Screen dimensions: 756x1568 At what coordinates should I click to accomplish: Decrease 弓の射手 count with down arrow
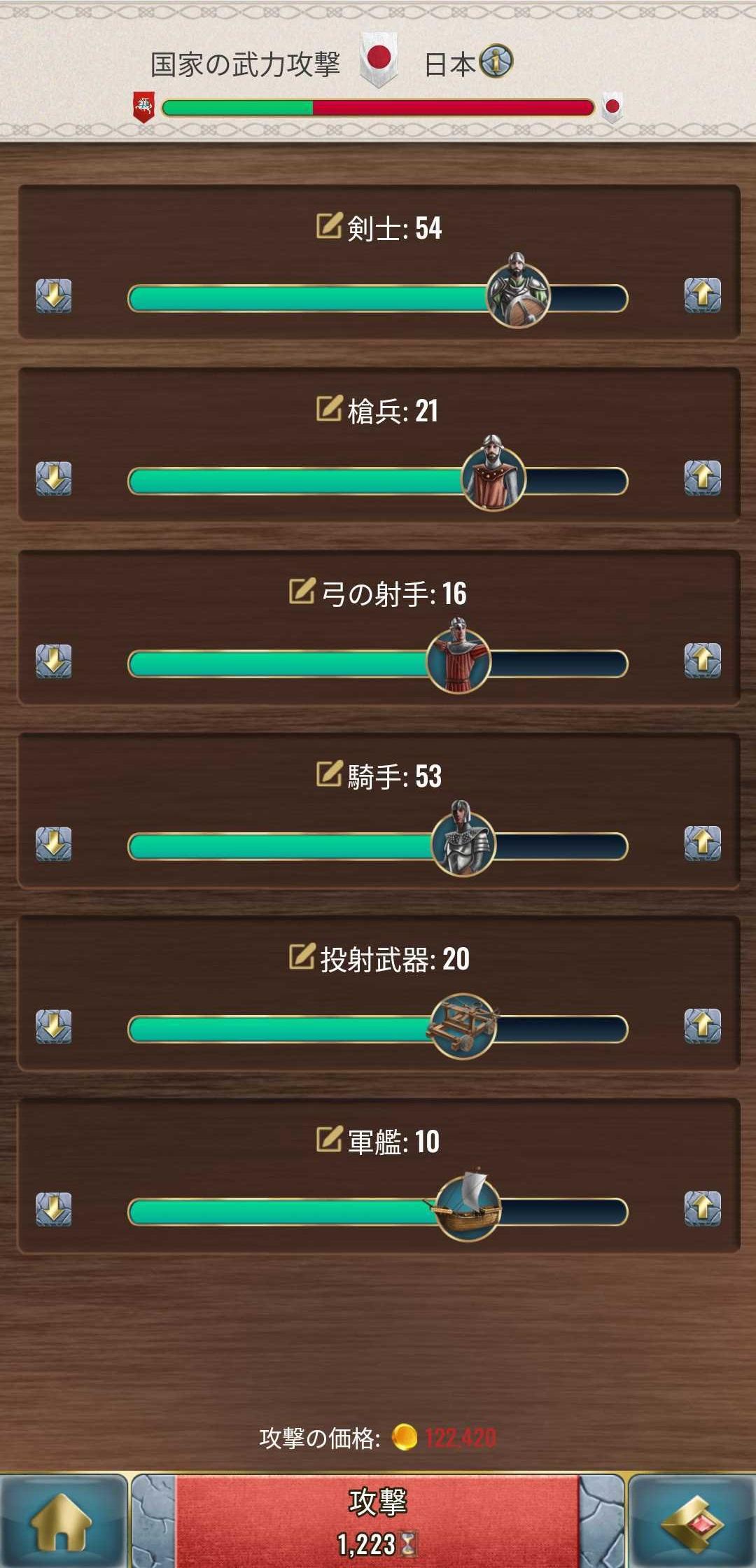54,661
